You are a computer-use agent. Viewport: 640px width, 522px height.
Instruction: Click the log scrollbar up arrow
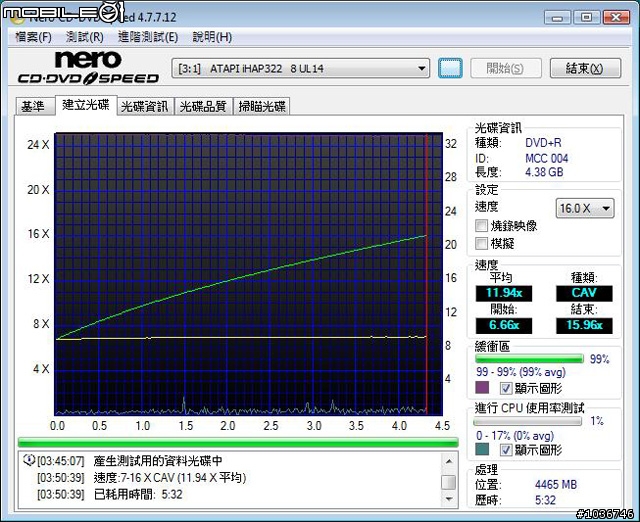[449, 461]
